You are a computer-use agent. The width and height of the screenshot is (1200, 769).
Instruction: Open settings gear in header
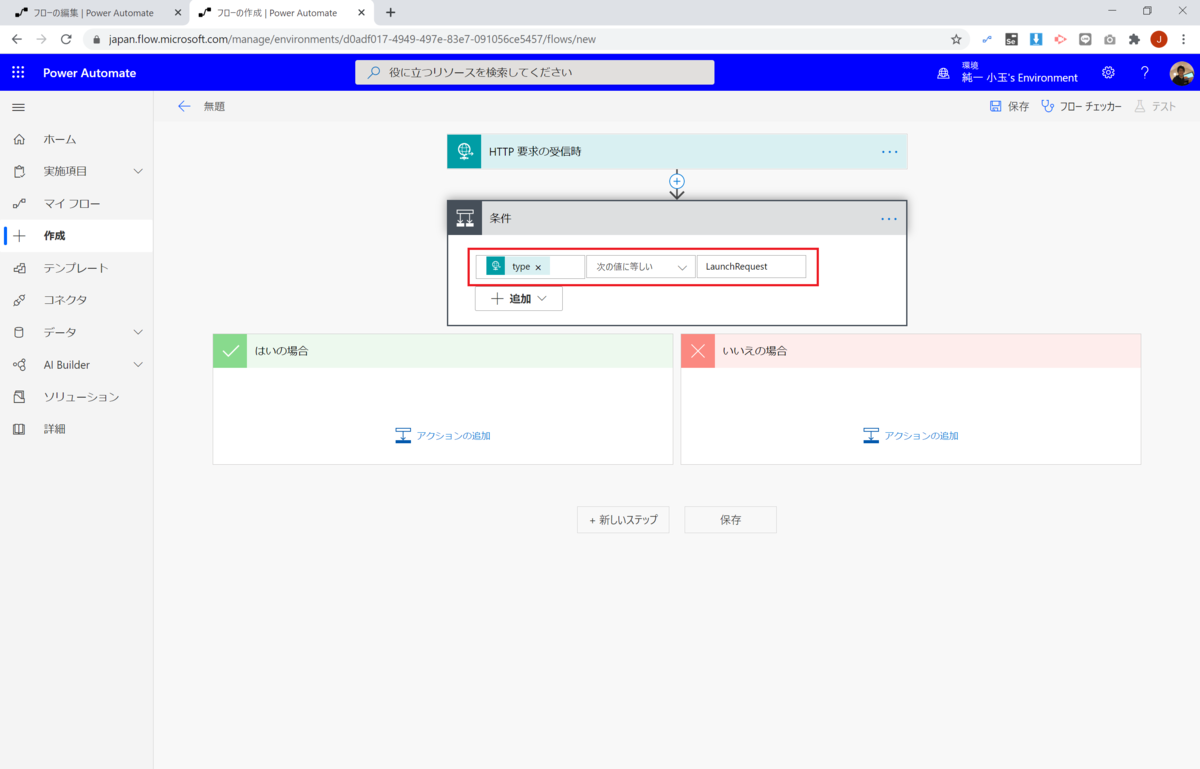[x=1108, y=73]
